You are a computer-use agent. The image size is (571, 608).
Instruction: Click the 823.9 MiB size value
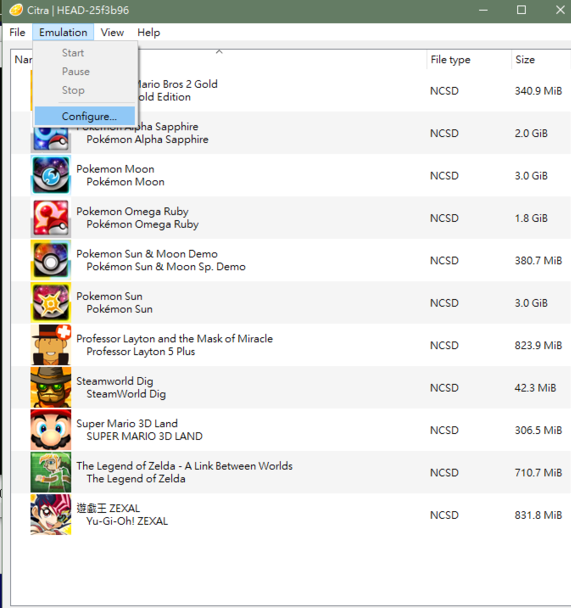(x=538, y=345)
